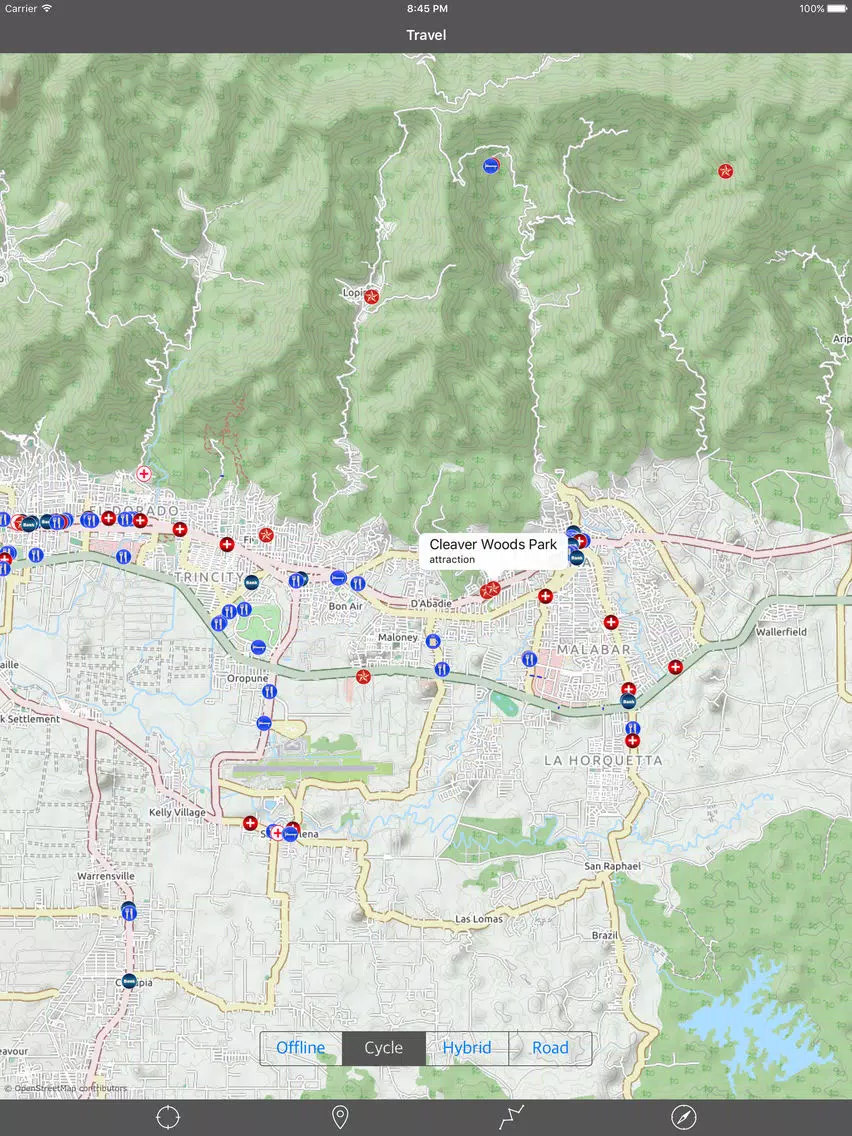Tap the MALABAR area label
This screenshot has height=1136, width=852.
(x=593, y=650)
